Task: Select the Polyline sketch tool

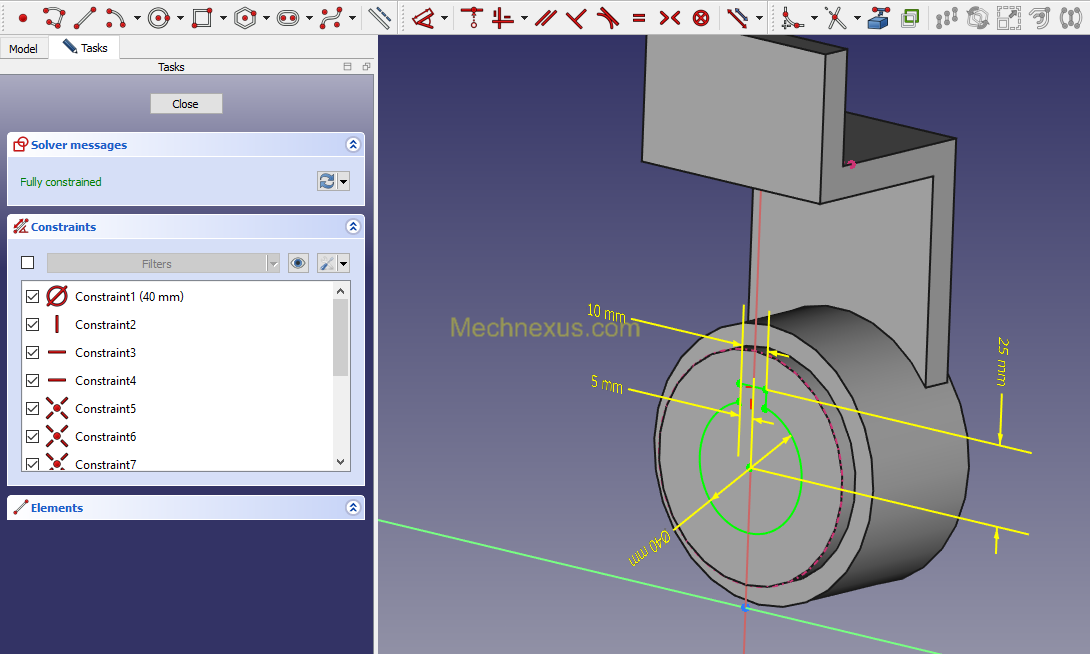Action: click(x=54, y=18)
